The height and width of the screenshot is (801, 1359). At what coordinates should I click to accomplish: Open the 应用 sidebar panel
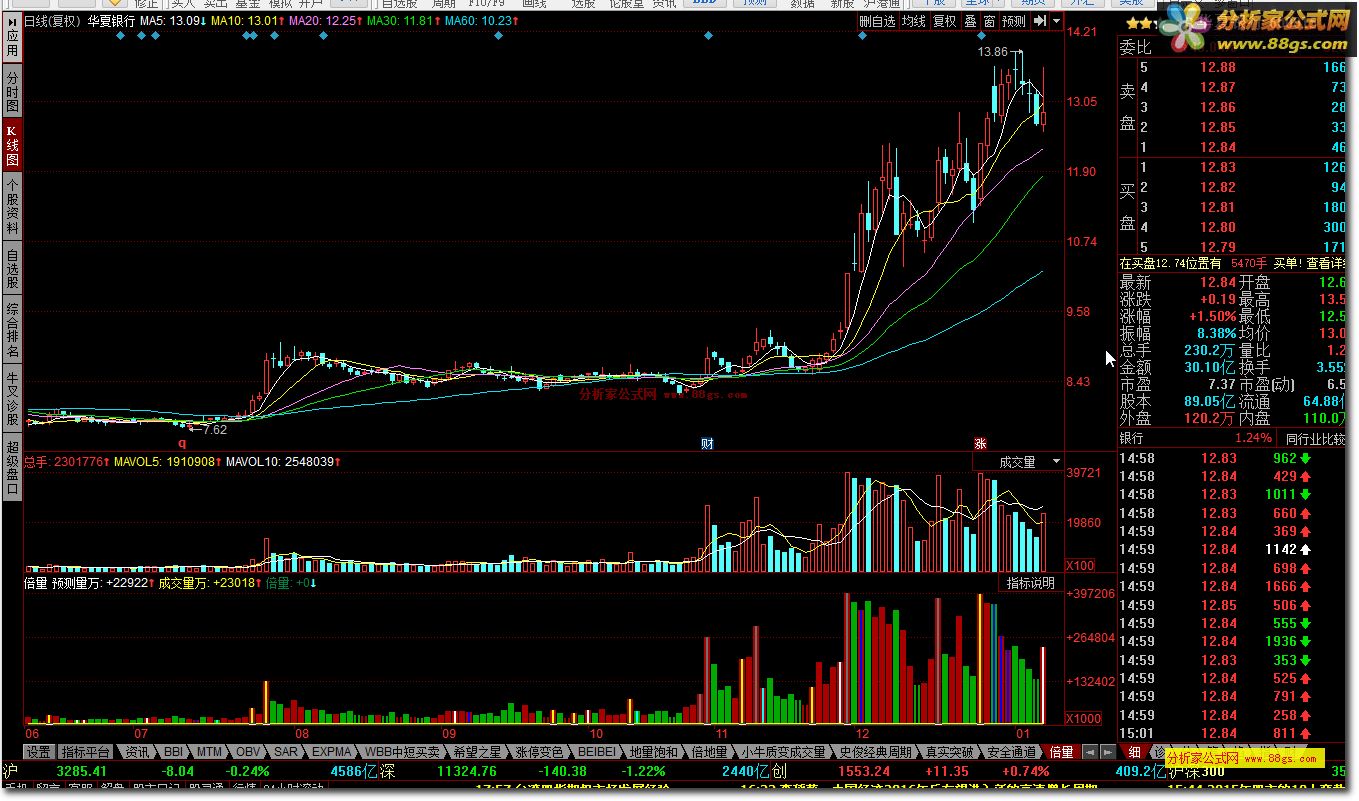click(x=12, y=36)
